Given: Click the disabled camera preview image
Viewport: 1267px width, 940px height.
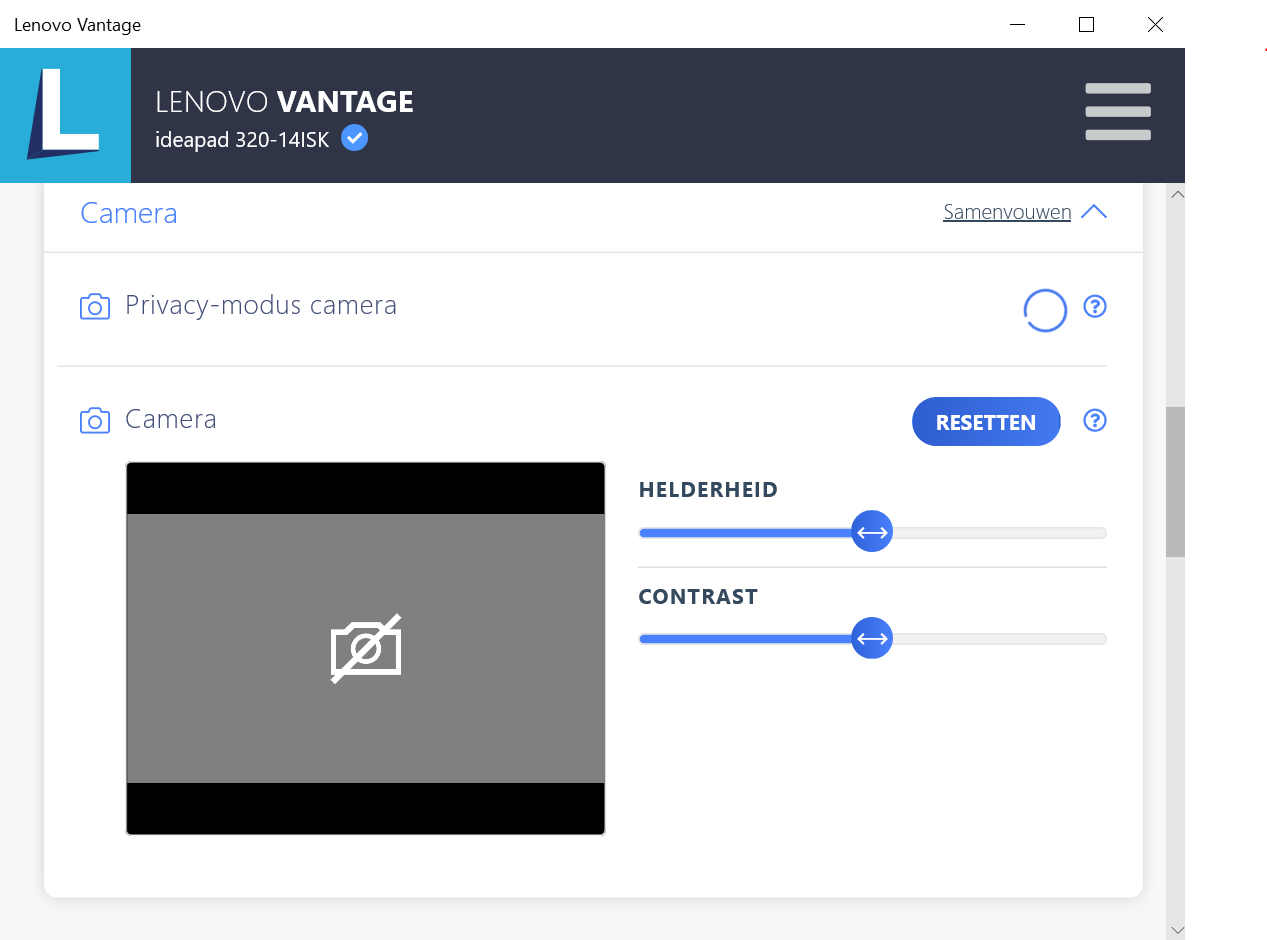Looking at the screenshot, I should click(366, 648).
